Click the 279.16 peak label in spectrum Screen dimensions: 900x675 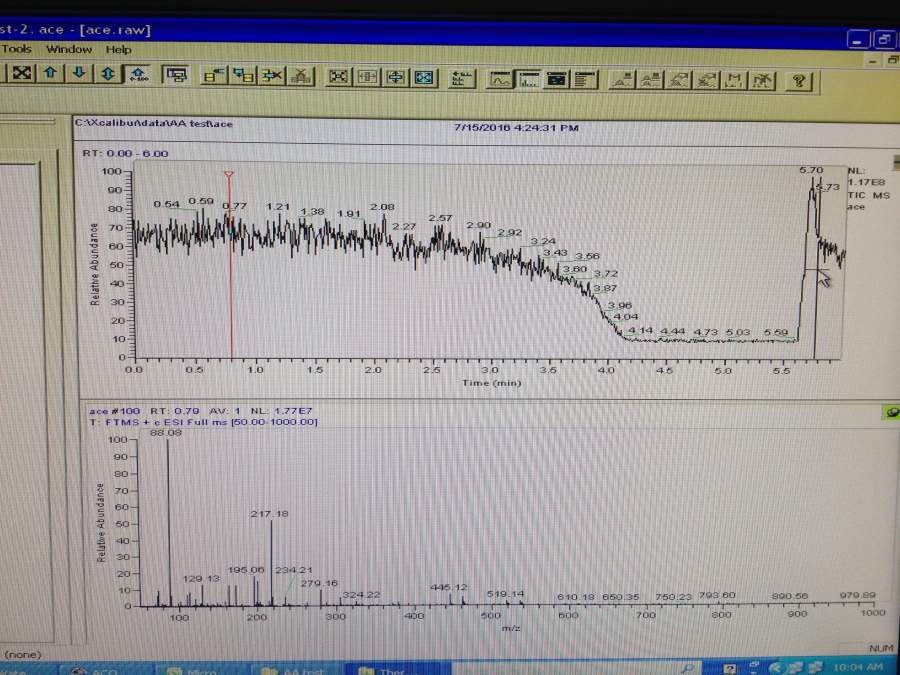[319, 583]
